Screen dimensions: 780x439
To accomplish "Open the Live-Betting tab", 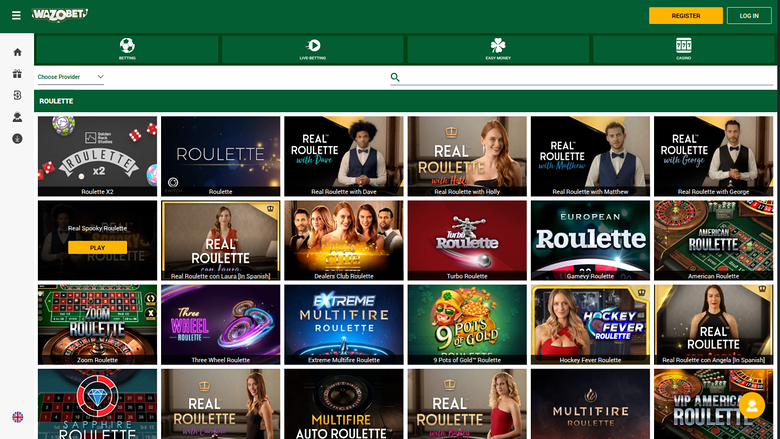I will [x=313, y=49].
